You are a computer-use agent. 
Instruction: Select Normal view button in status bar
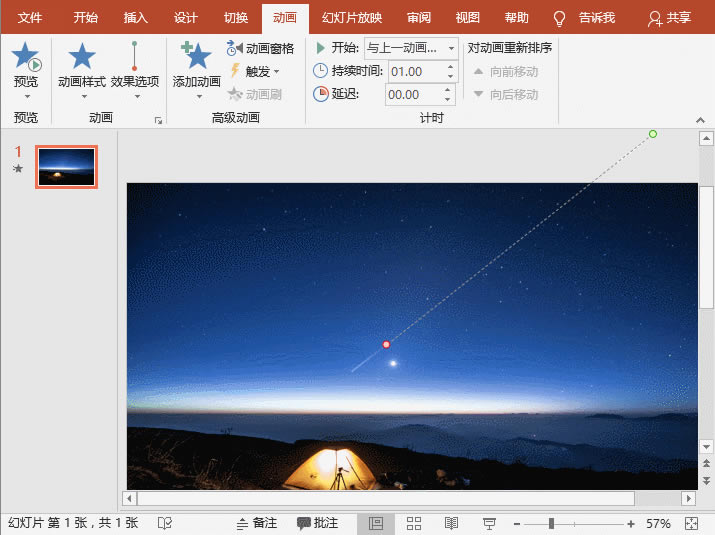(x=376, y=524)
